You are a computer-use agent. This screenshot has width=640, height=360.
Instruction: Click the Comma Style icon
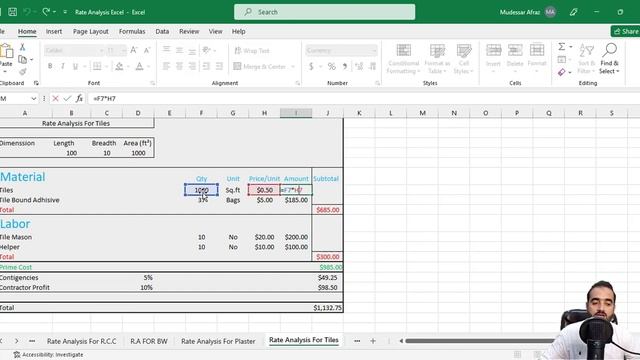(x=345, y=66)
